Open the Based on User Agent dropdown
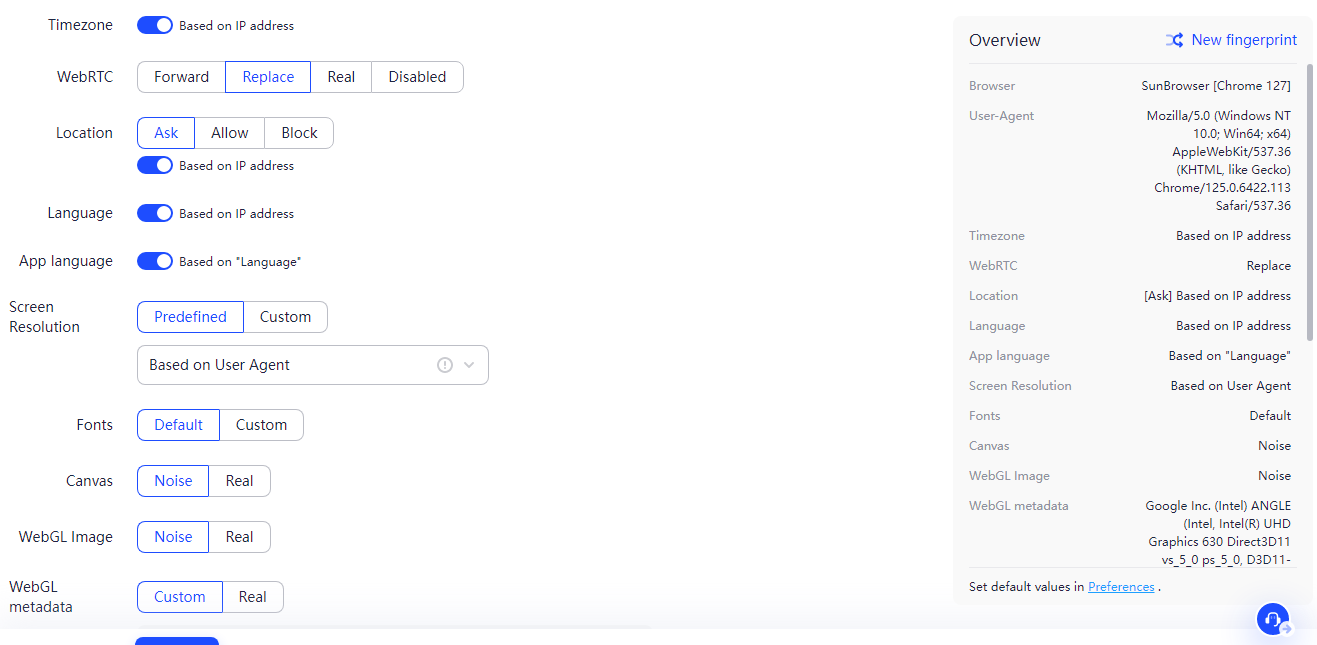This screenshot has width=1317, height=645. 290,365
